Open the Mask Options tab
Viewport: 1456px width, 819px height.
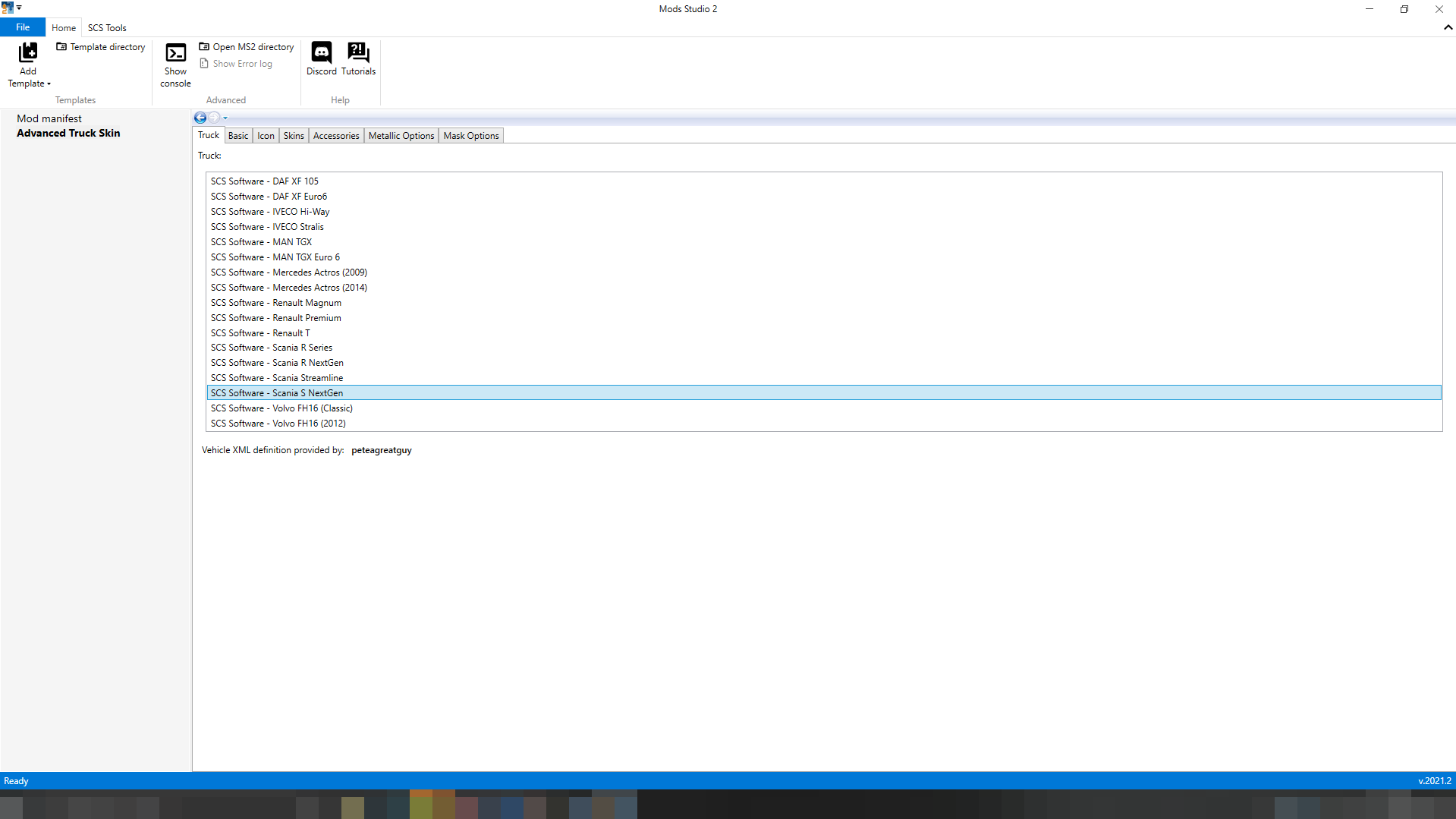click(471, 136)
